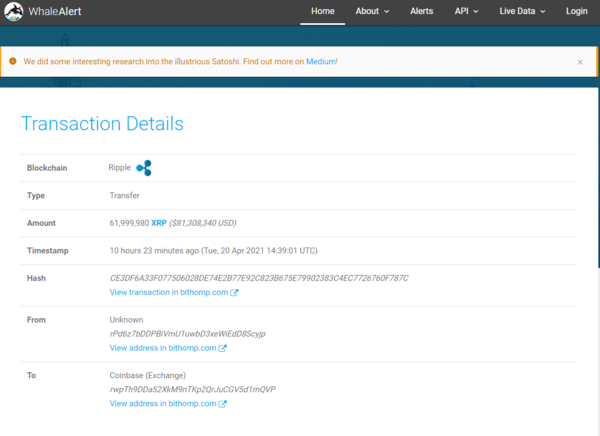Screen dimensions: 600x436
Task: Expand the About dropdown menu
Action: point(372,11)
